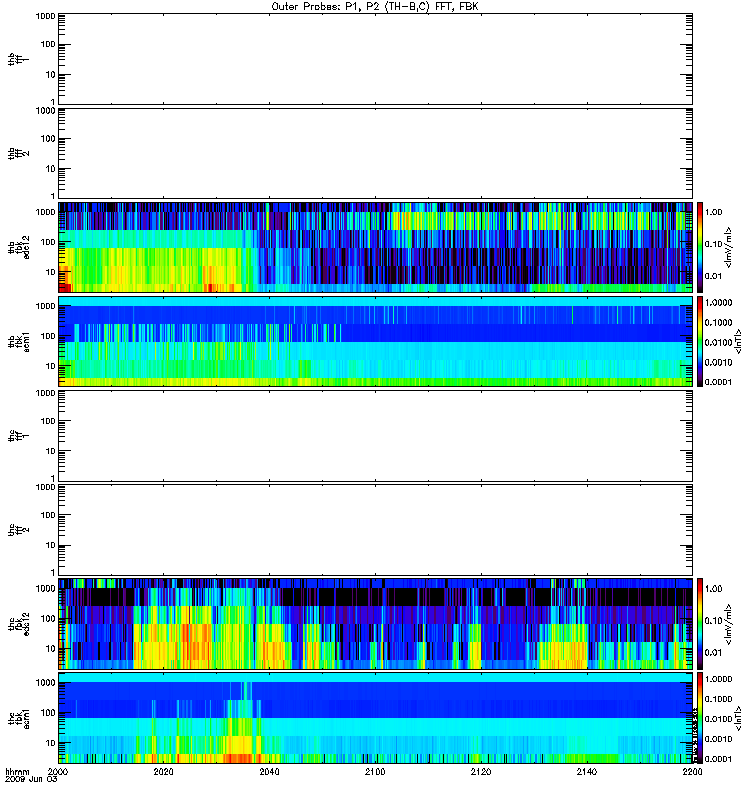The width and height of the screenshot is (750, 800).
Task: Click the 1.0000 value on thb scm1 colorbar
Action: tap(718, 303)
